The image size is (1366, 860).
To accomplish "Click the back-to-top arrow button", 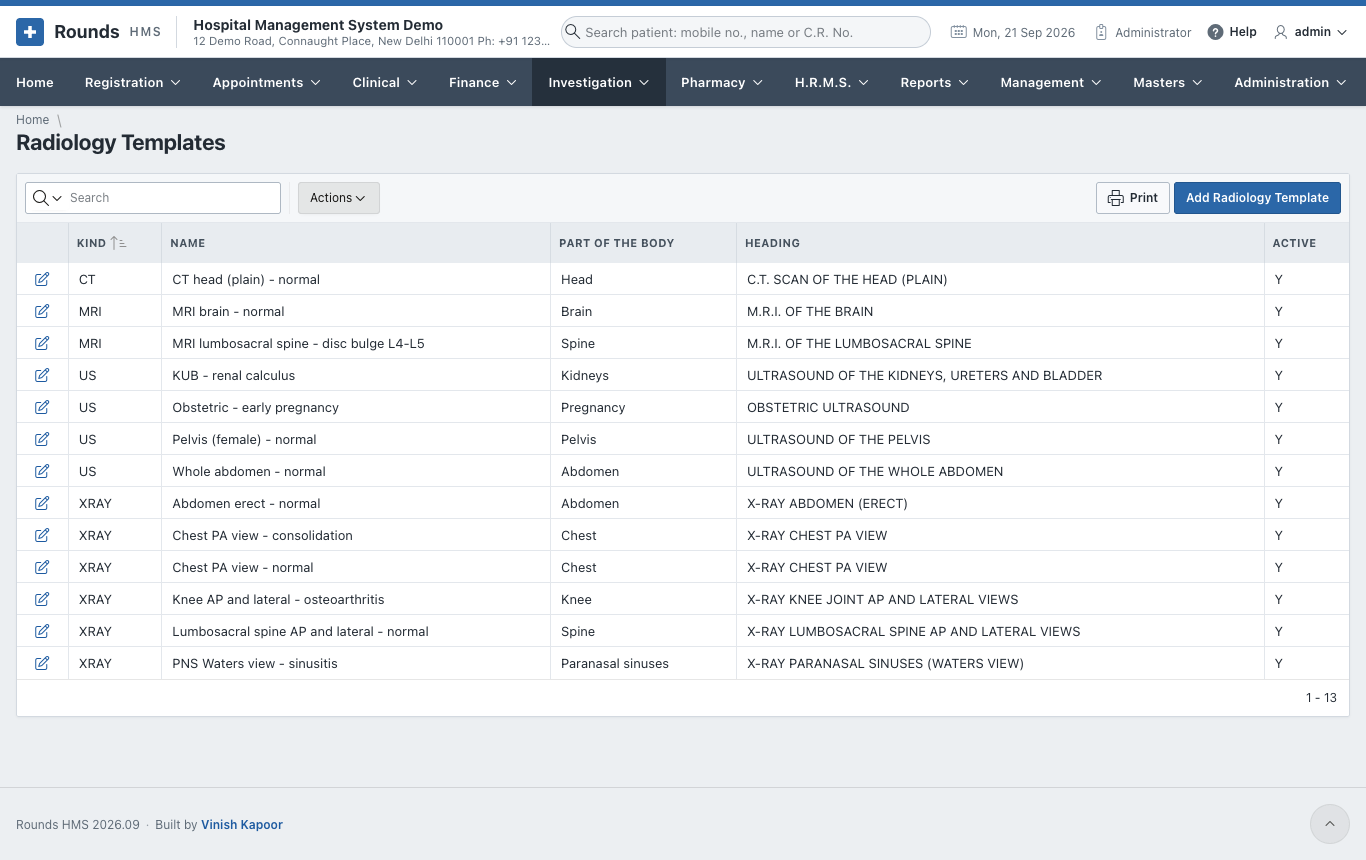I will (x=1330, y=824).
